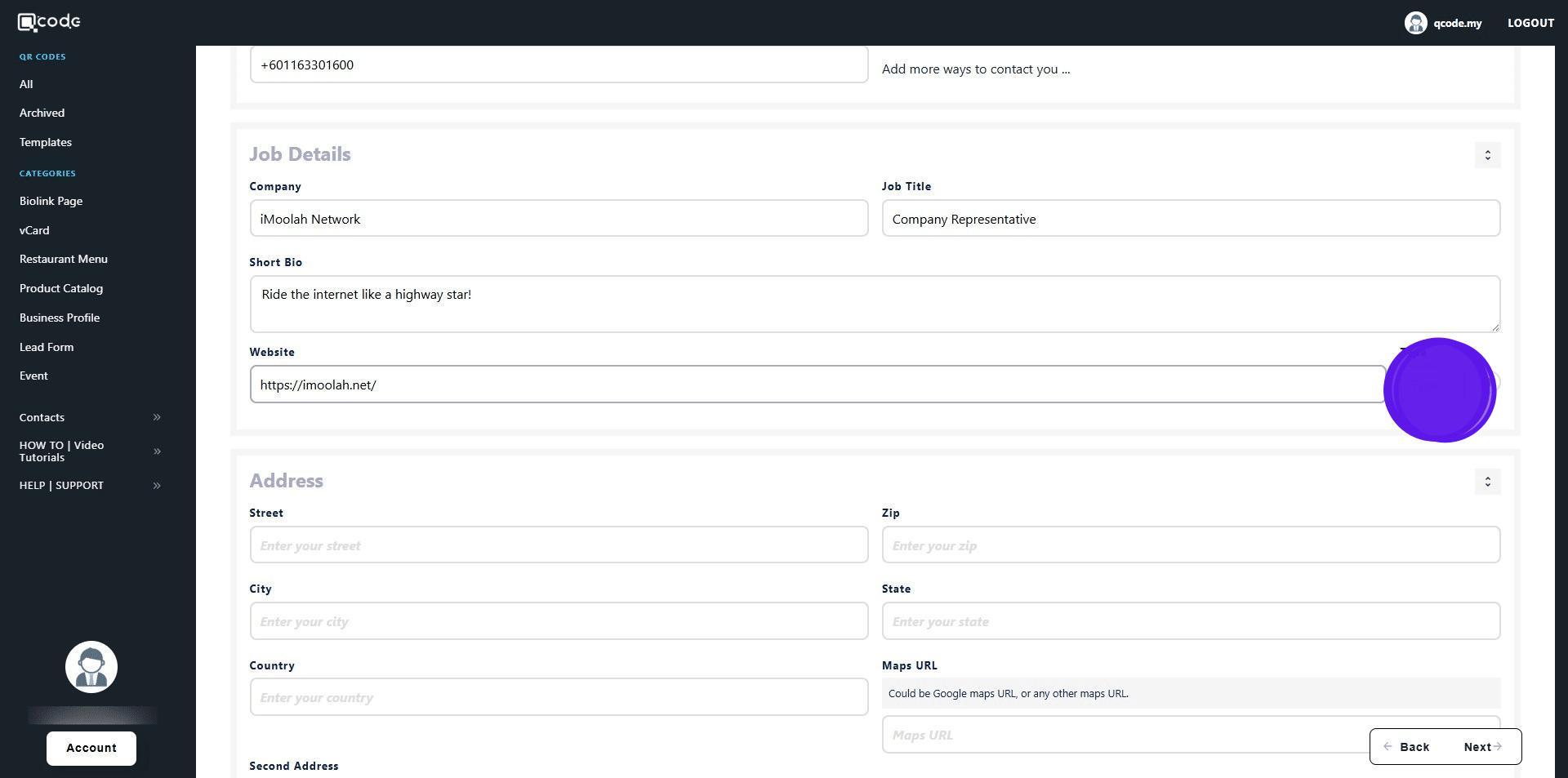The image size is (1568, 778).
Task: Focus the Short Bio text area
Action: click(874, 304)
